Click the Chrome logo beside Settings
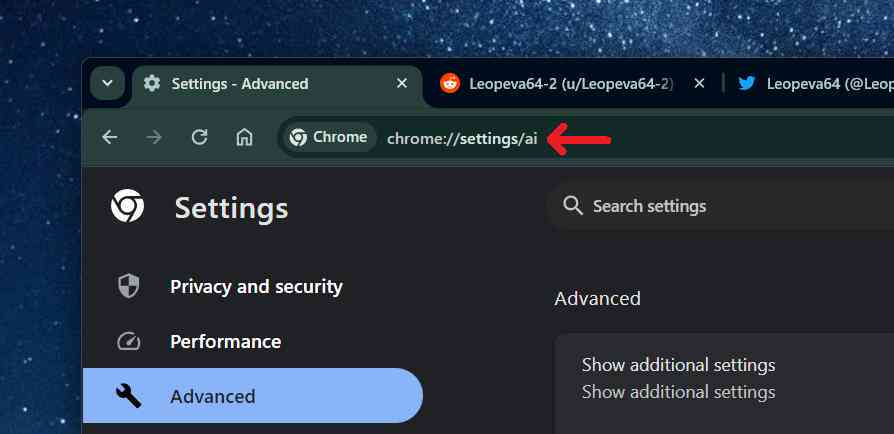Image resolution: width=894 pixels, height=434 pixels. 127,206
